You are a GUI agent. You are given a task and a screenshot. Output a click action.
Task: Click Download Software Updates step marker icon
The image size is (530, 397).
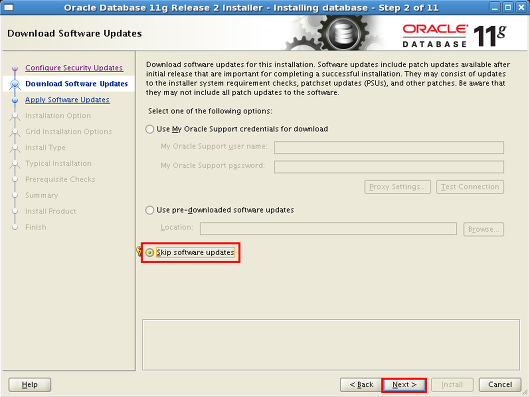point(15,84)
